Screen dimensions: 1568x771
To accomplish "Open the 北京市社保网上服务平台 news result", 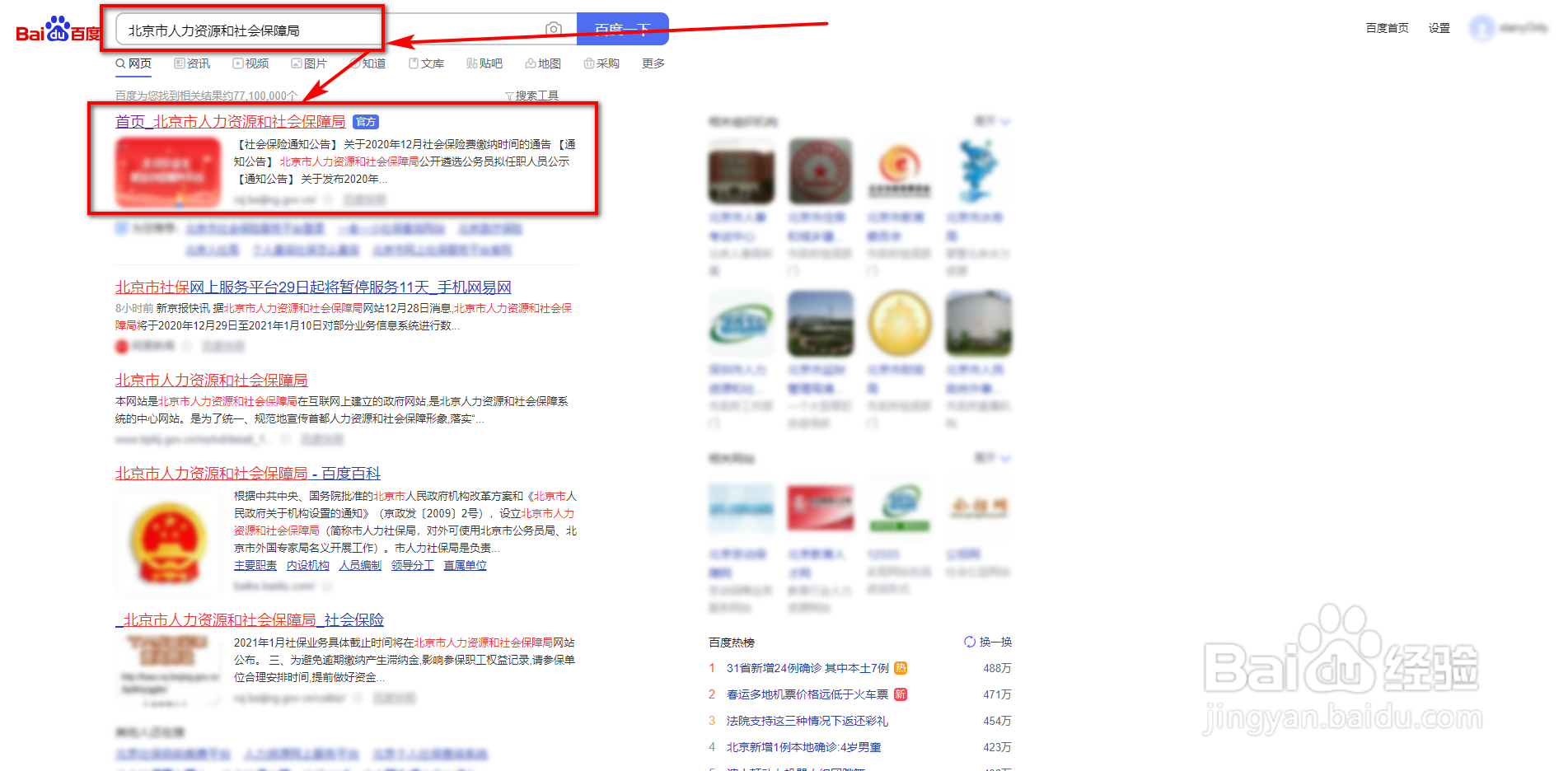I will 313,287.
